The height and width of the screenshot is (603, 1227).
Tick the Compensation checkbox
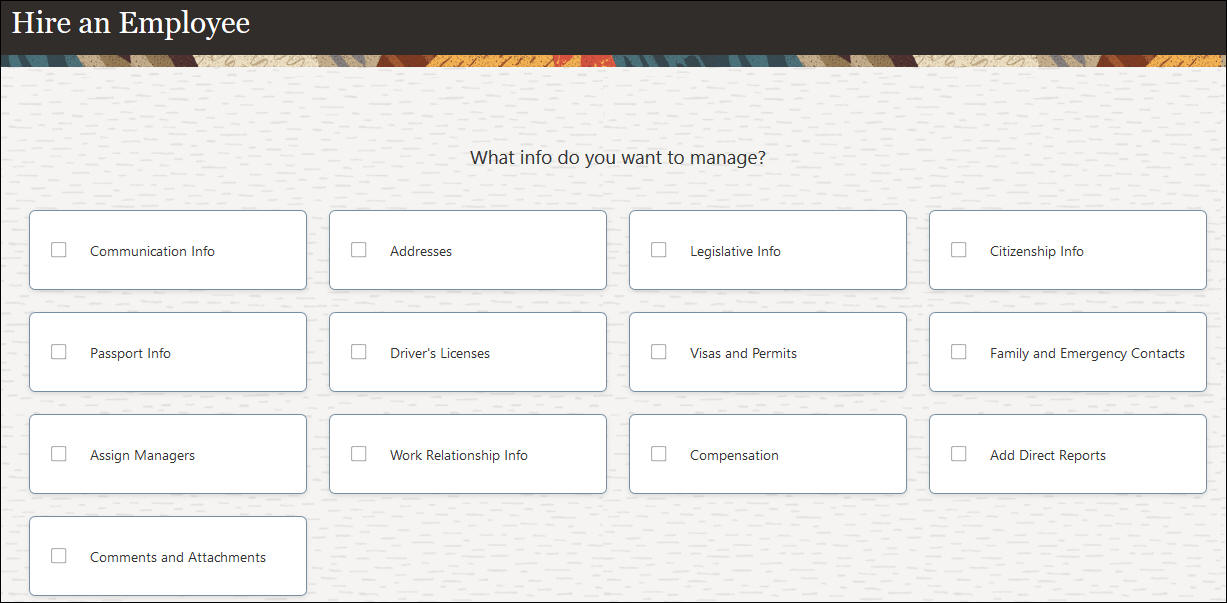click(659, 454)
